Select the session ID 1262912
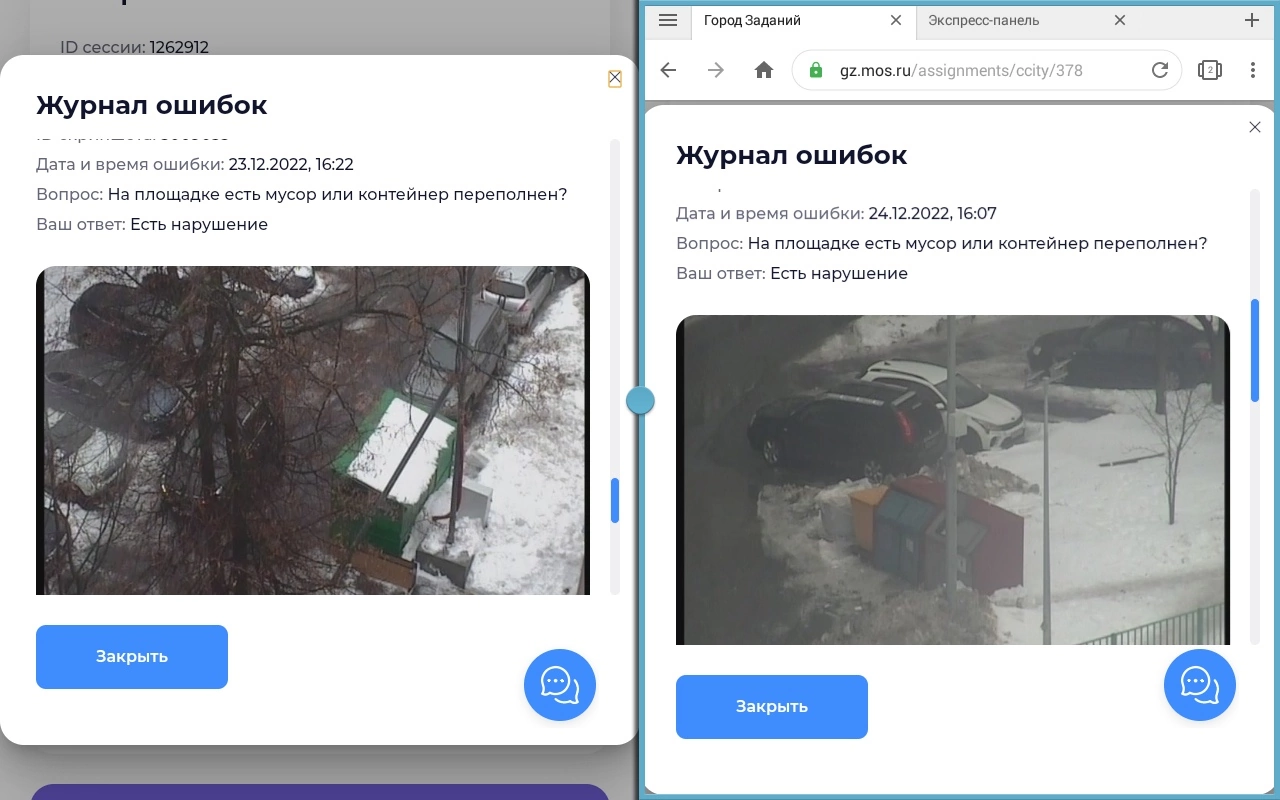This screenshot has width=1280, height=800. coord(179,47)
